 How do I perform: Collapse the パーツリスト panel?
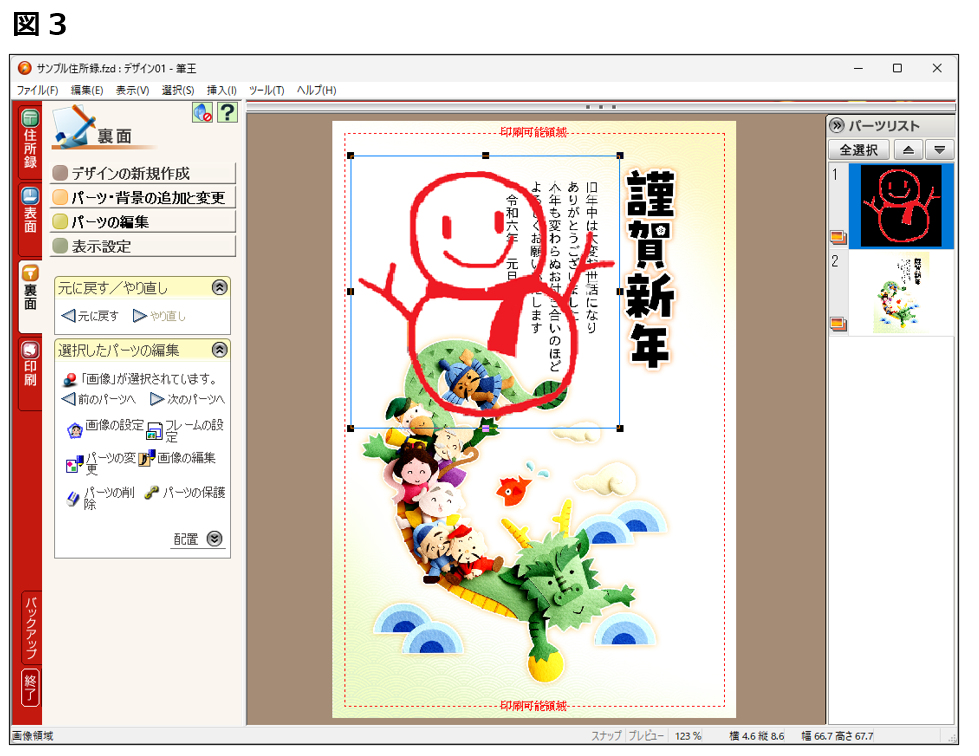pos(837,126)
